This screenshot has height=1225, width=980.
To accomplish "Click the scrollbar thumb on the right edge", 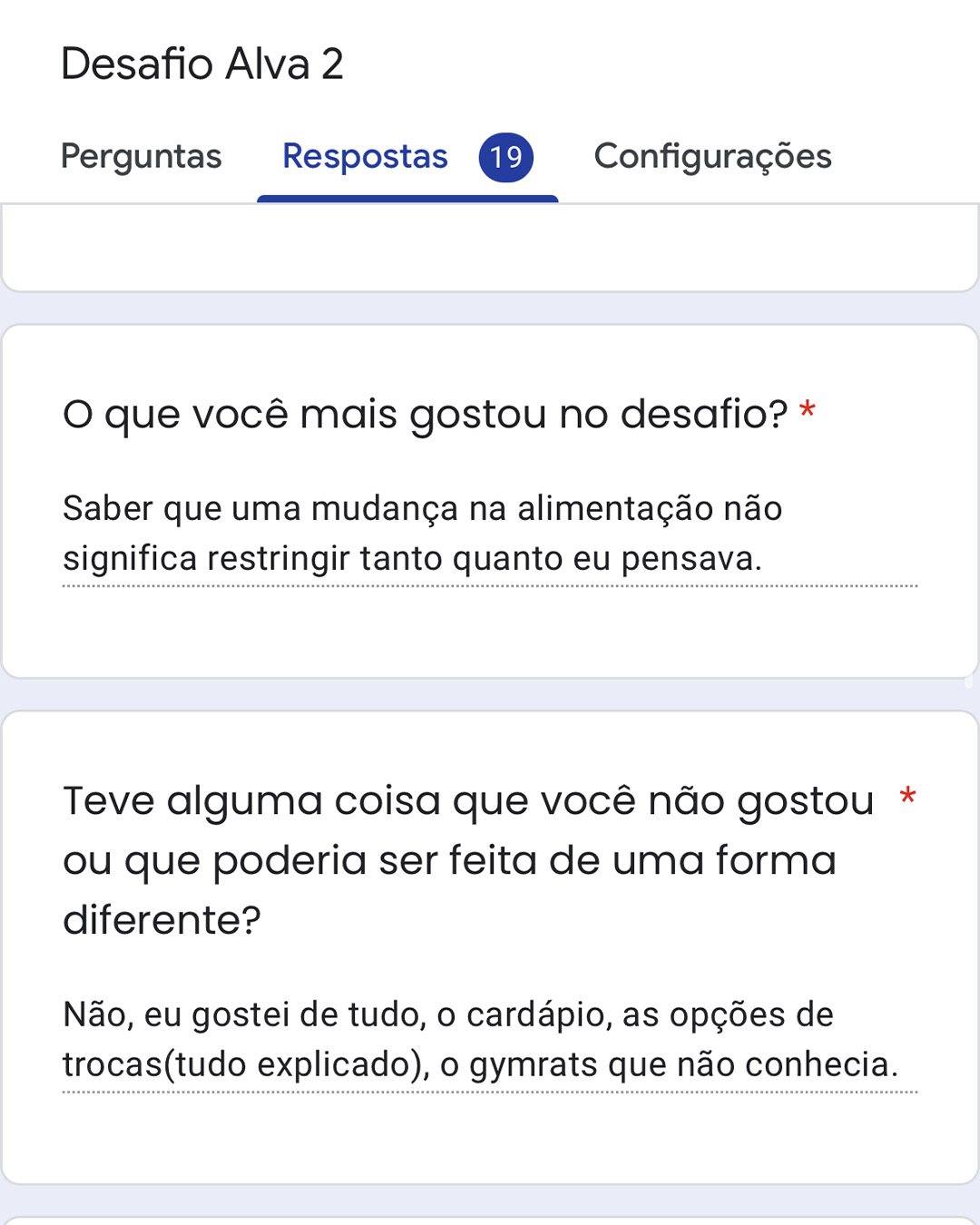I will [x=968, y=681].
